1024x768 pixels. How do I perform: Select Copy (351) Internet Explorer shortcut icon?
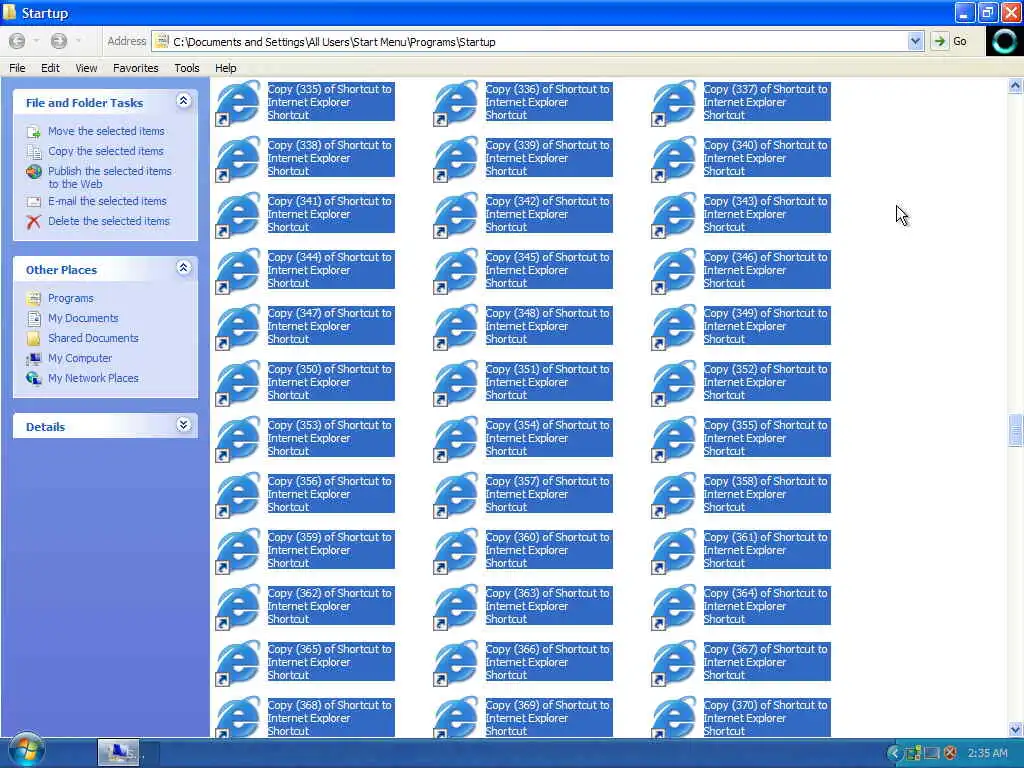click(x=456, y=383)
